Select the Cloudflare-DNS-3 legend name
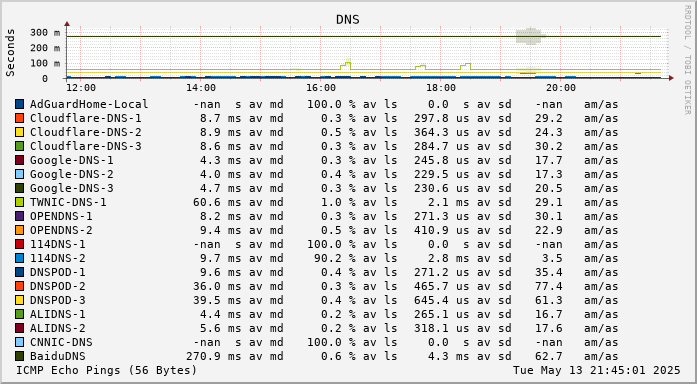The height and width of the screenshot is (384, 697). tap(85, 146)
